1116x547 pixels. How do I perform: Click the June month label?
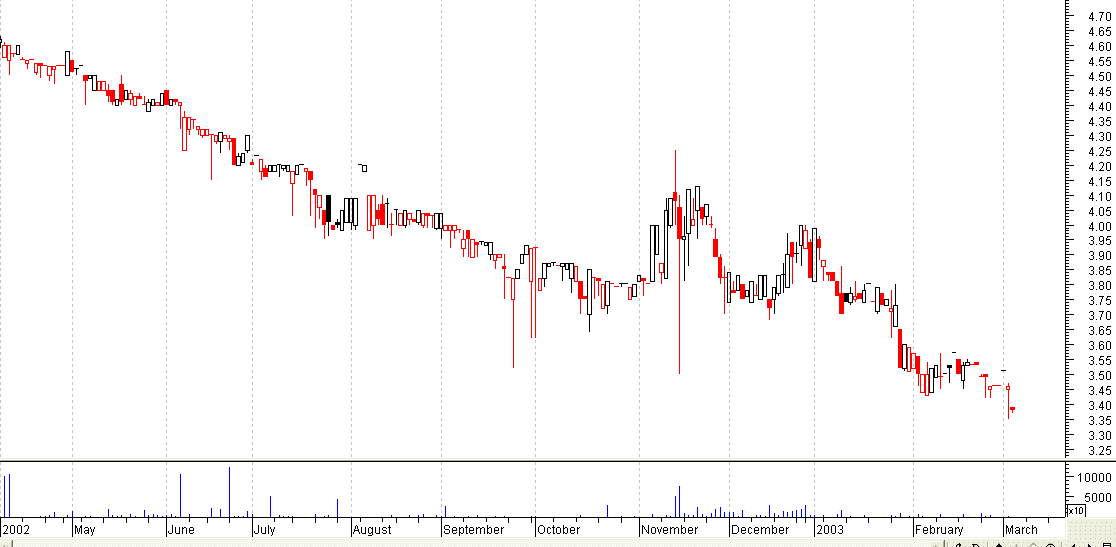click(181, 530)
